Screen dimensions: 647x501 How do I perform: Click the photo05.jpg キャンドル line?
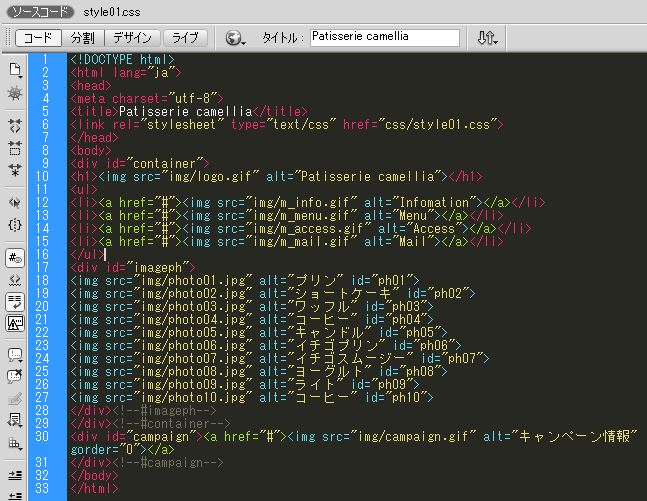[259, 333]
